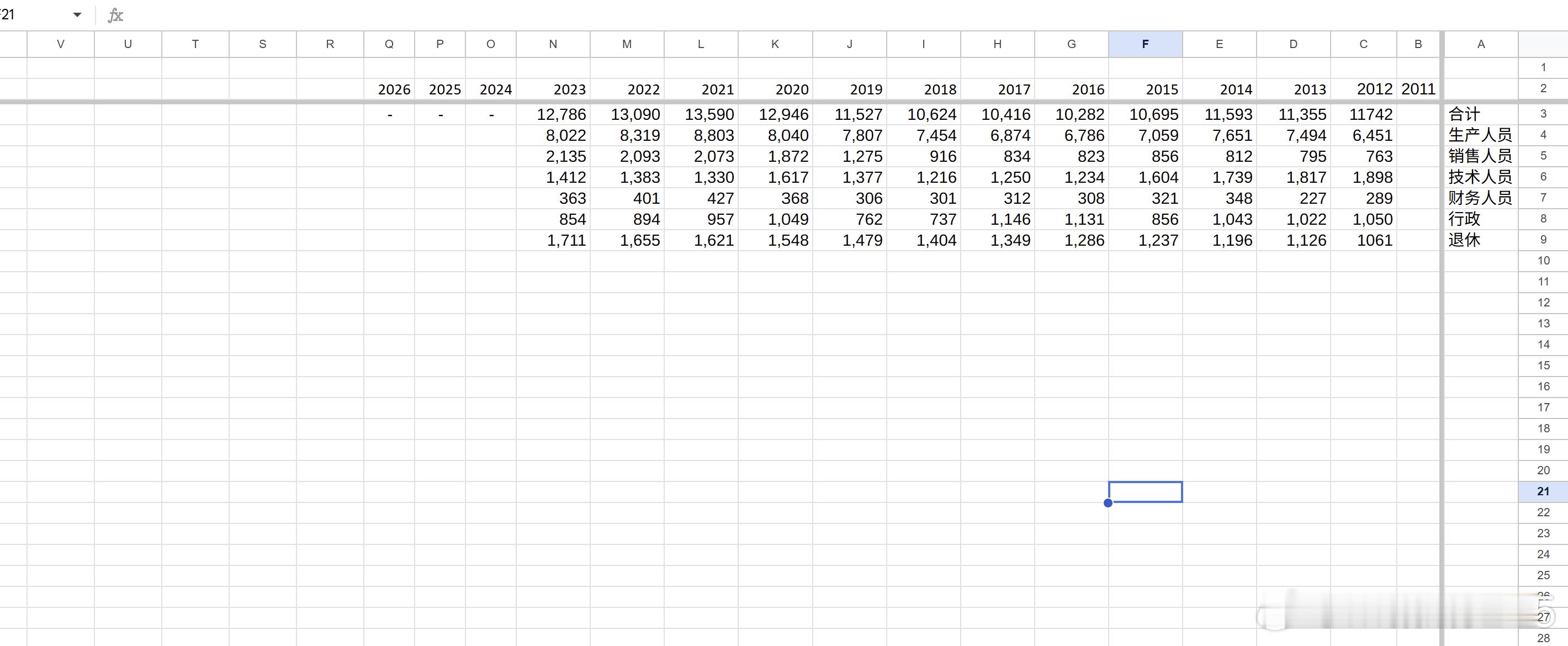Viewport: 1568px width, 646px height.
Task: Select column V header
Action: coord(60,44)
